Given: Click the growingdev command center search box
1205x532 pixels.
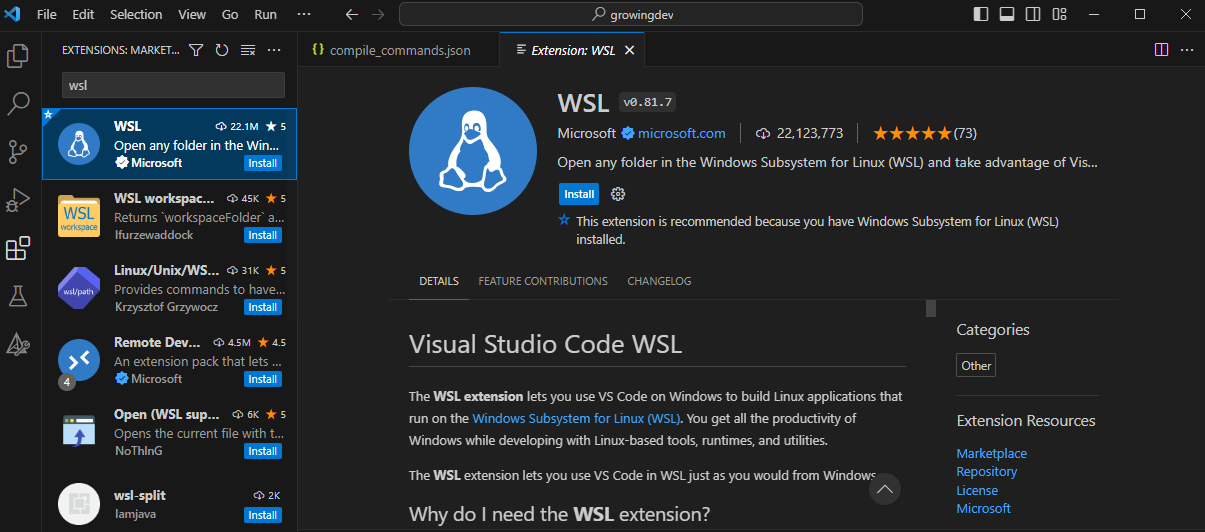Looking at the screenshot, I should [630, 14].
